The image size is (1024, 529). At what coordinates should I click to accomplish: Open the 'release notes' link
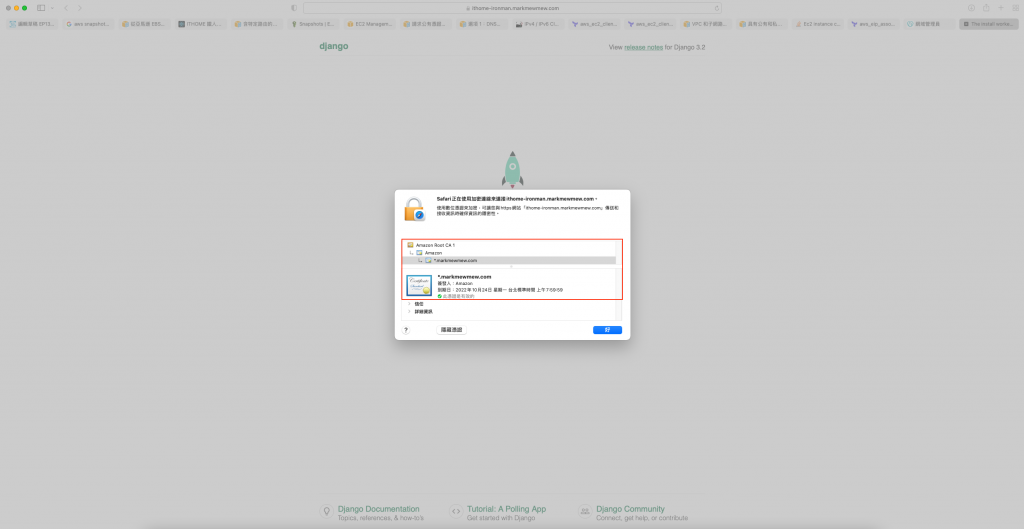point(643,47)
